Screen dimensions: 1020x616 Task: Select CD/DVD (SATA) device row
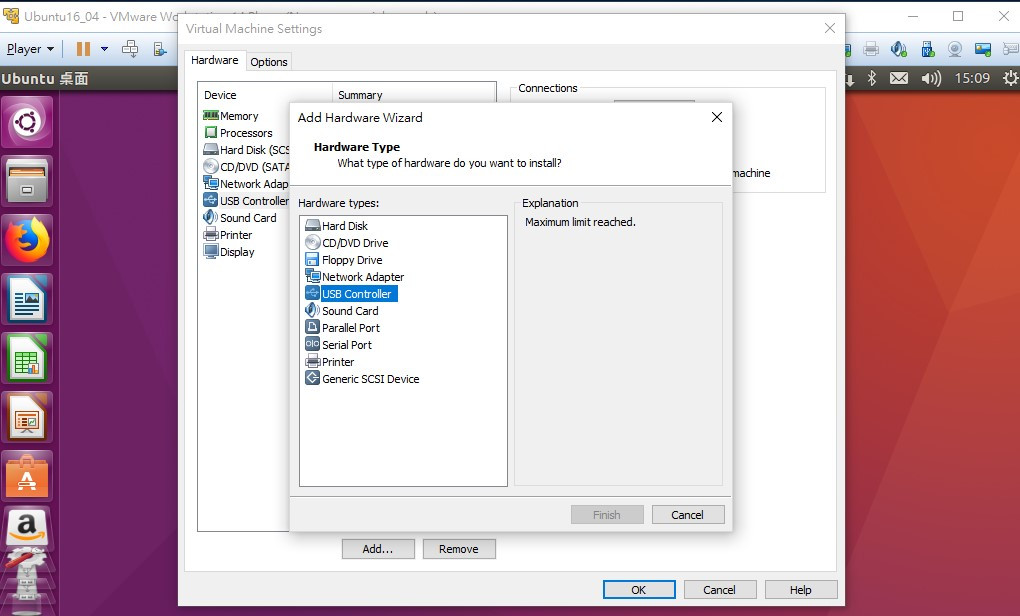click(x=246, y=167)
